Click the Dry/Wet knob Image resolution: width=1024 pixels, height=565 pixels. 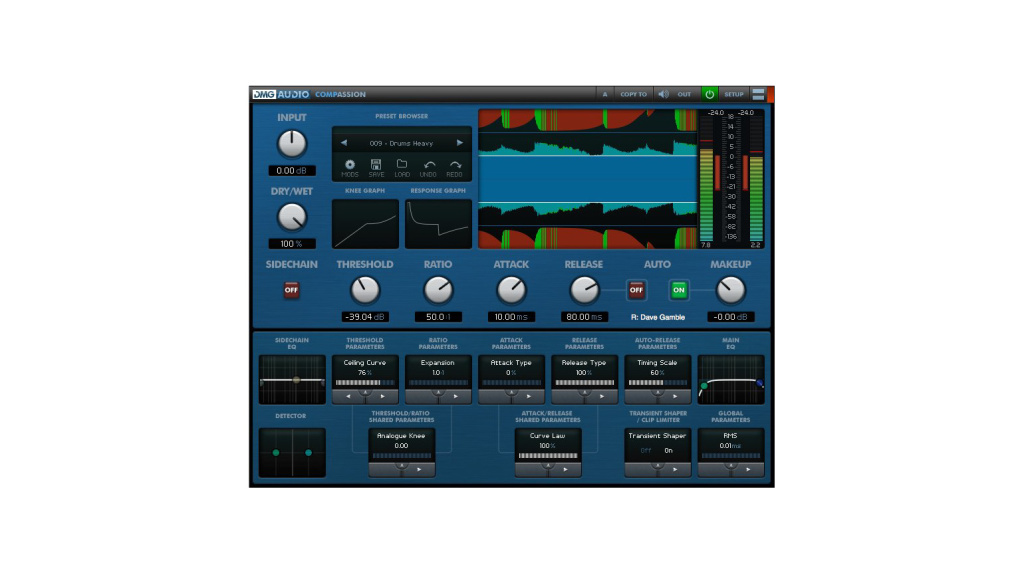point(292,217)
